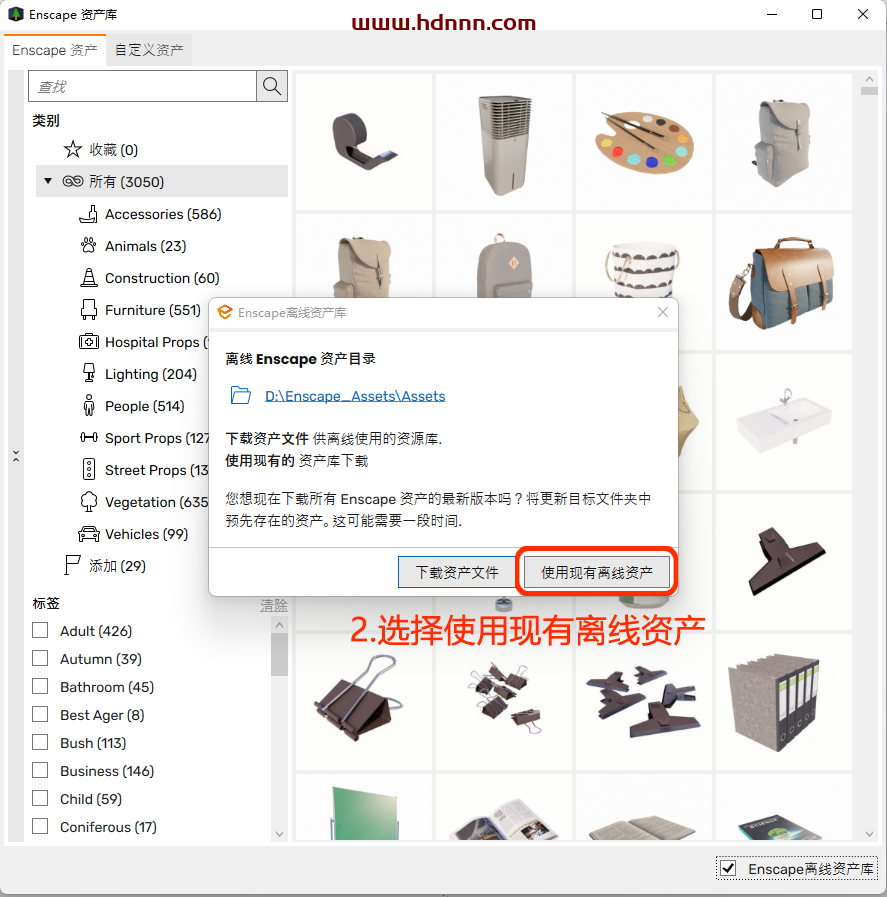
Task: Select the paint palette asset thumbnail
Action: 644,141
